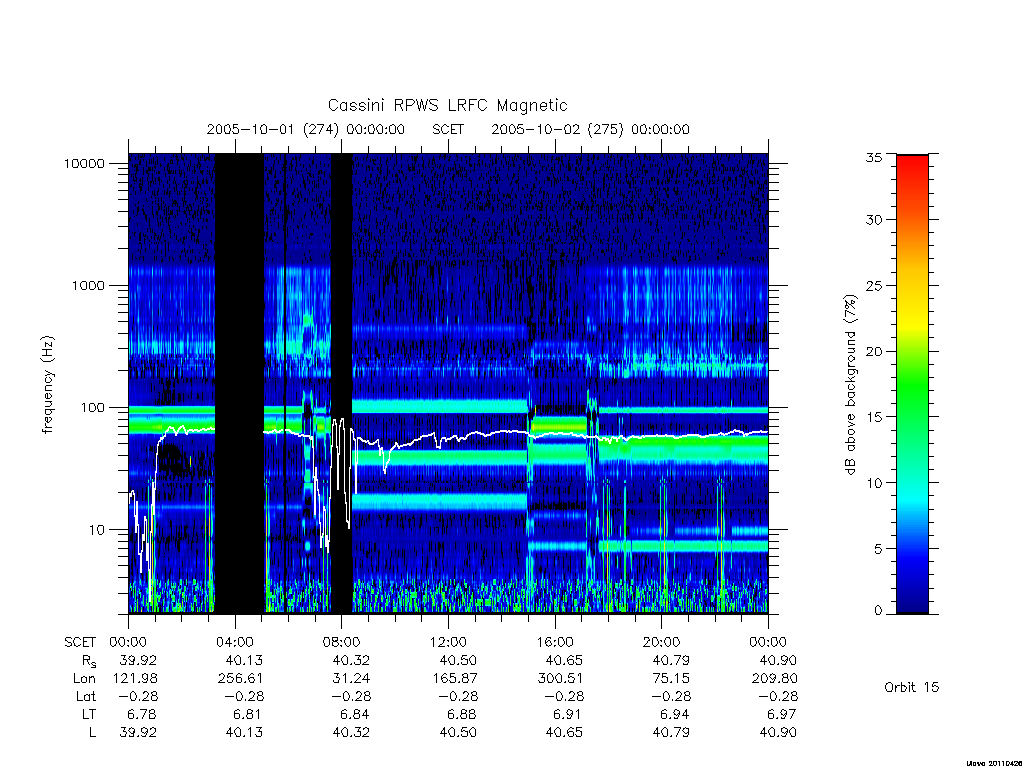Screen dimensions: 1024x768
Task: Click the color bar '10' tick label
Action: pos(873,483)
